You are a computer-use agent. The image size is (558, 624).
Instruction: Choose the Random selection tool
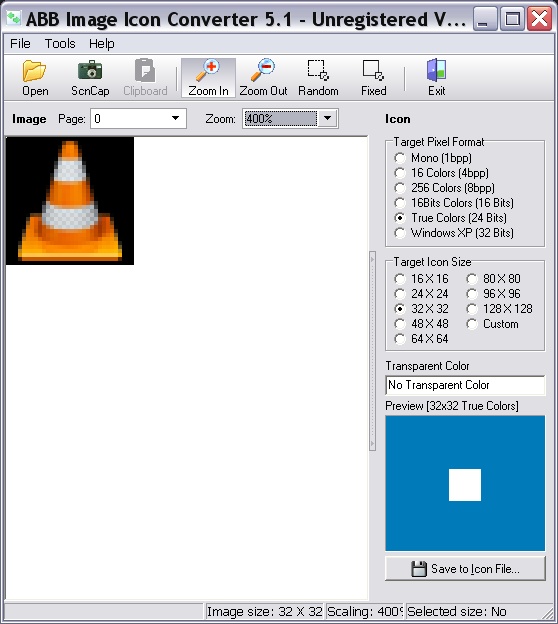[318, 78]
